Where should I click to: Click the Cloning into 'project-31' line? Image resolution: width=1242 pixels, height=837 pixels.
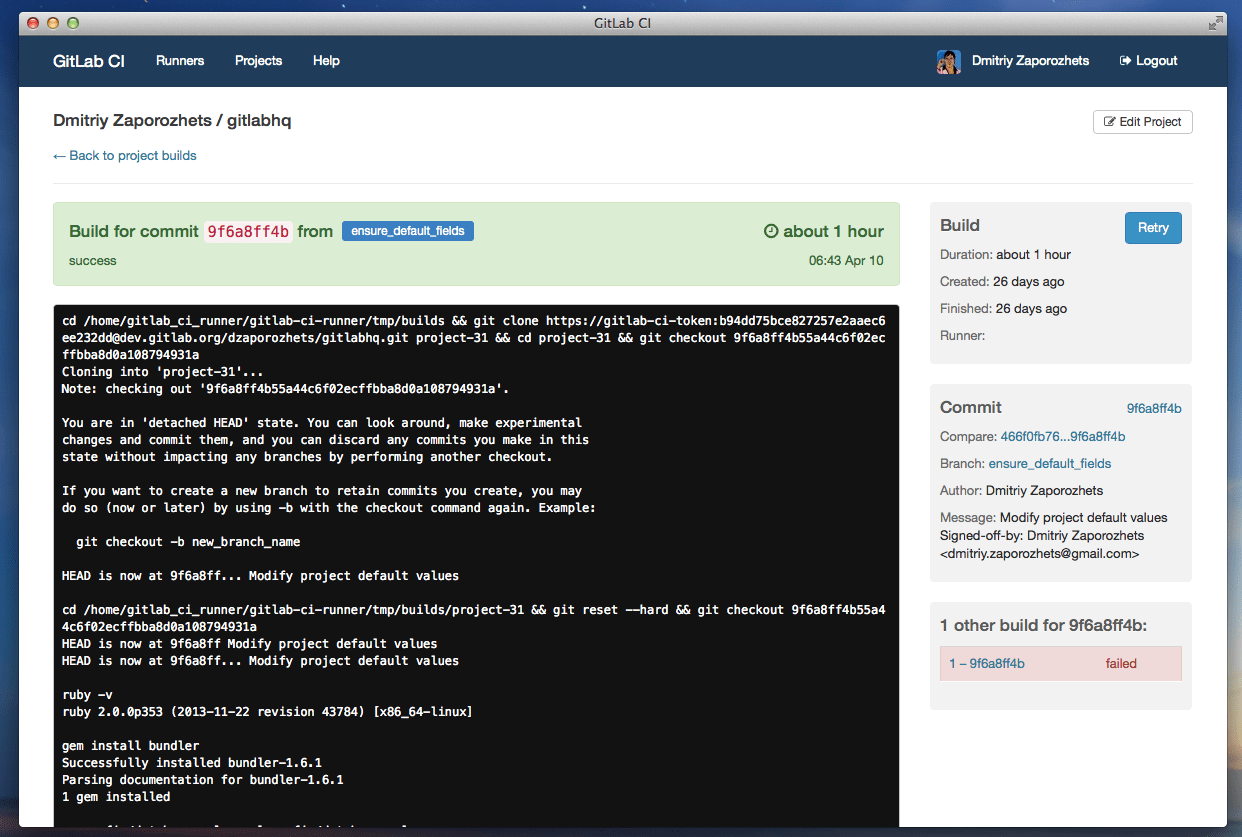point(163,372)
